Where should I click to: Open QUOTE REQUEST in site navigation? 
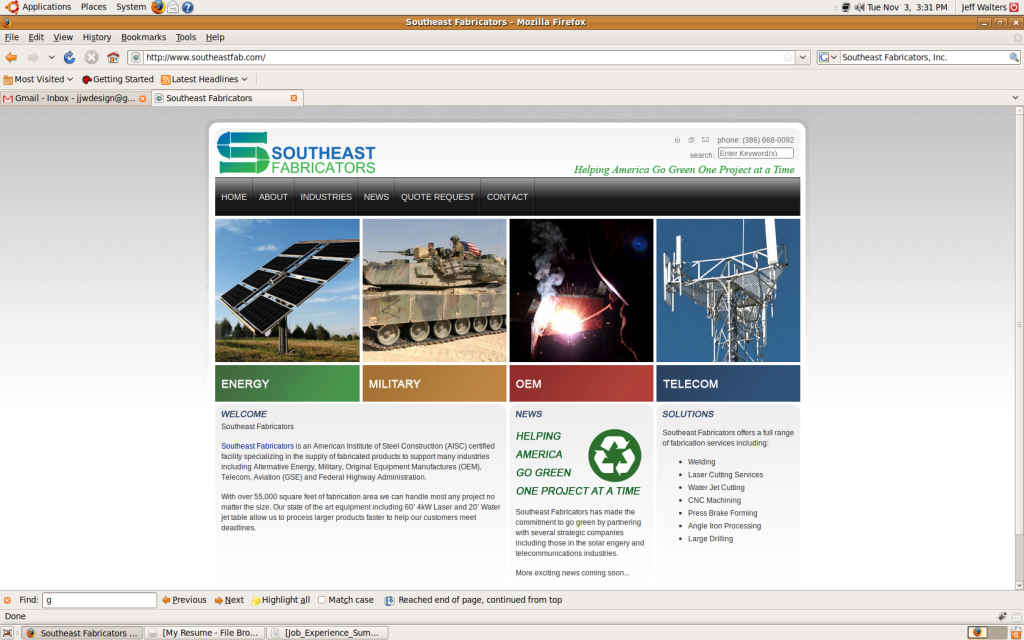438,197
